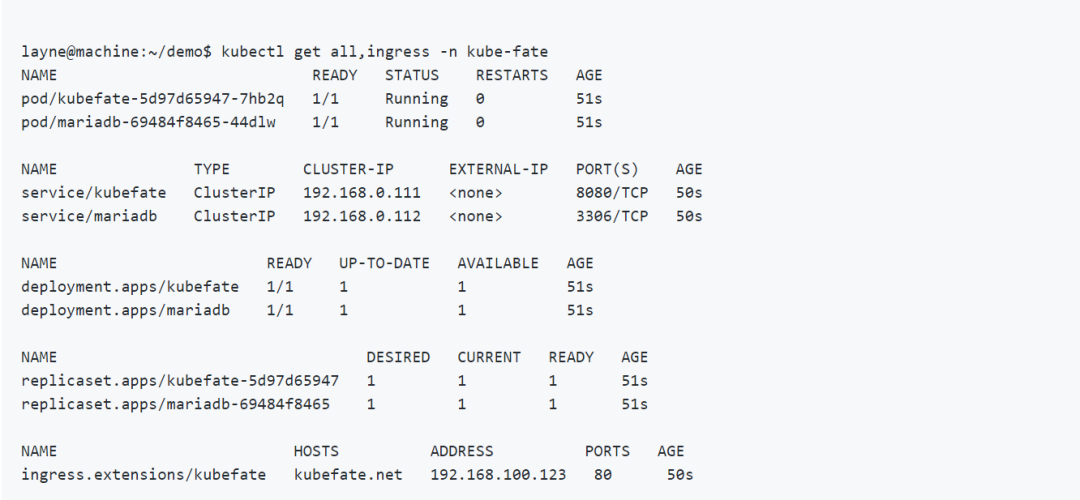Viewport: 1080px width, 500px height.
Task: Click the UP-TO-DATE column header
Action: pos(384,263)
